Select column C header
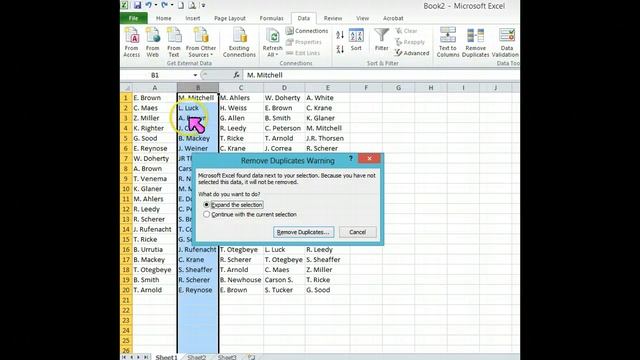 point(241,88)
